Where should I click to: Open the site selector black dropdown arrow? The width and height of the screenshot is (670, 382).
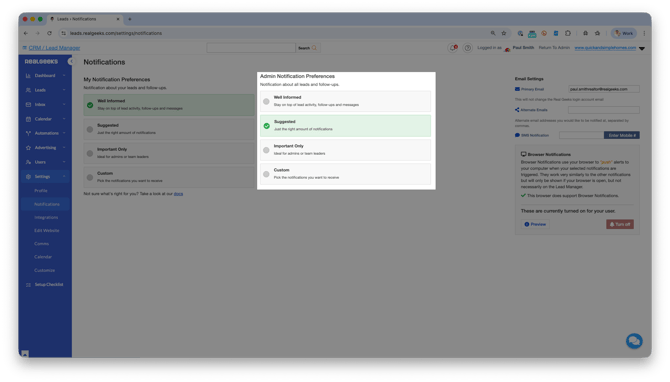click(642, 48)
